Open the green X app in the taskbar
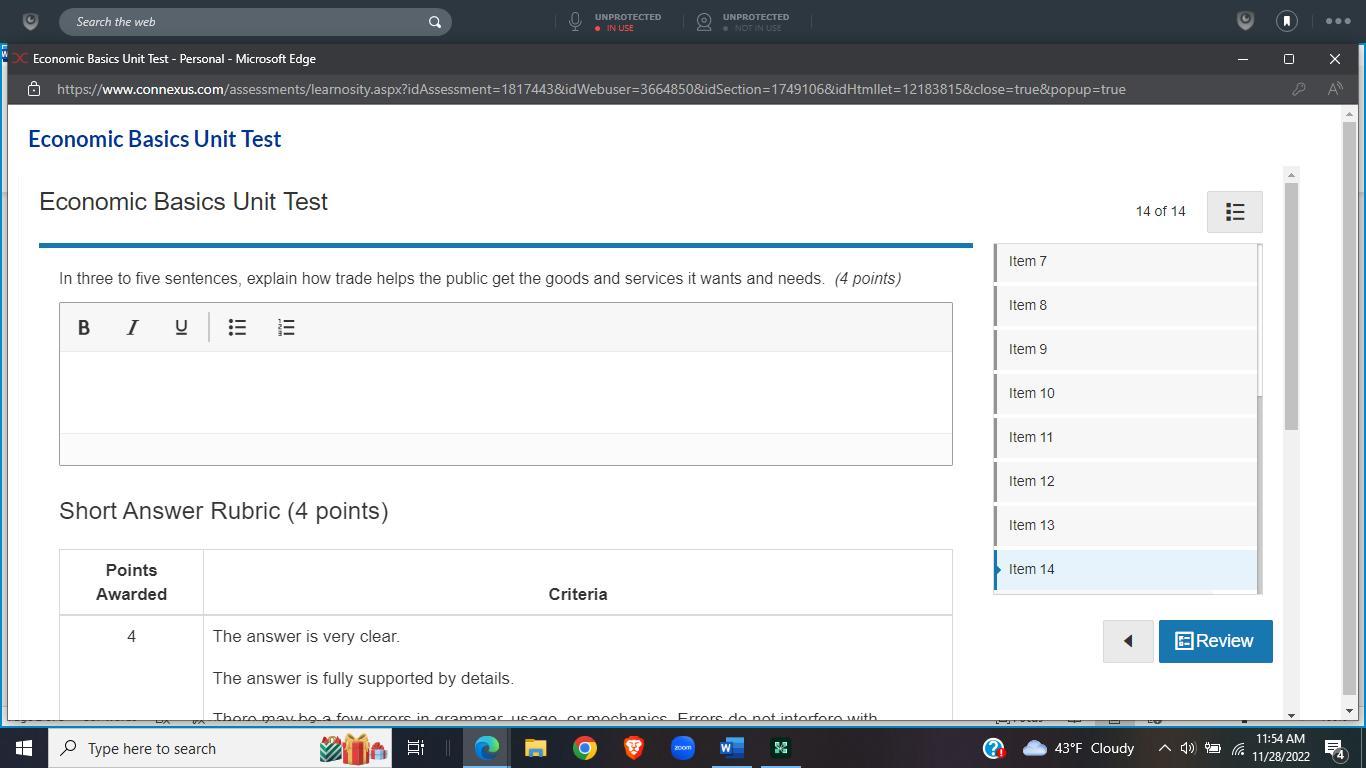1366x768 pixels. pyautogui.click(x=781, y=748)
